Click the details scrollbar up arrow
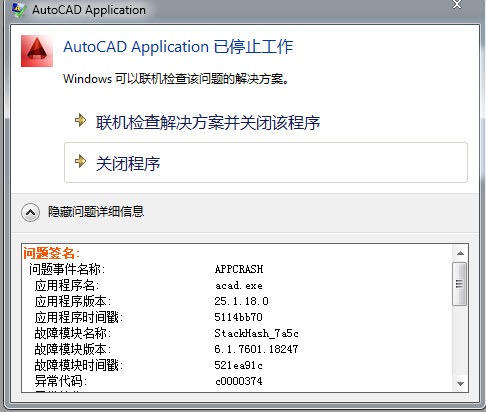 click(x=460, y=253)
